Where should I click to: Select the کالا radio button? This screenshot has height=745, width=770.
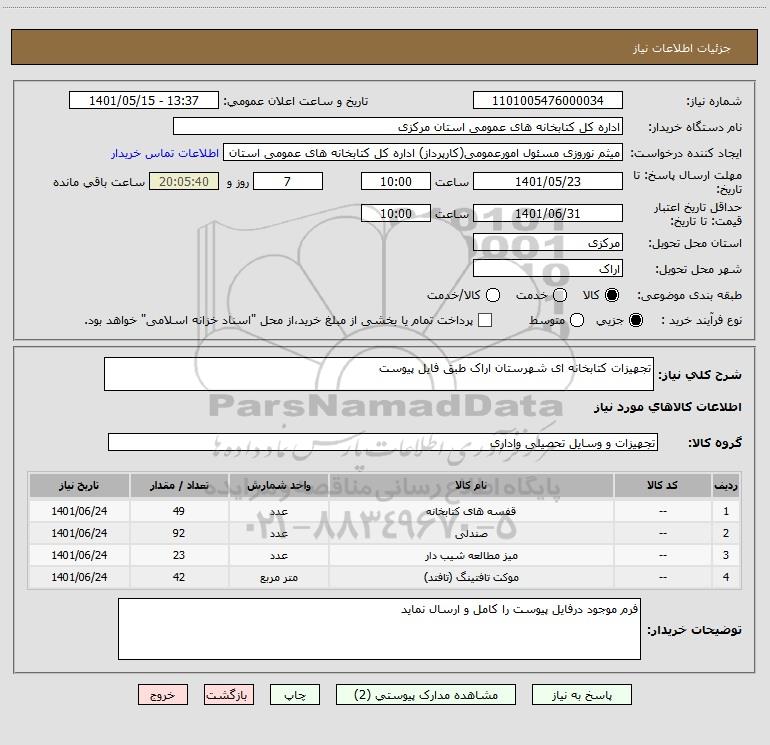(x=612, y=295)
